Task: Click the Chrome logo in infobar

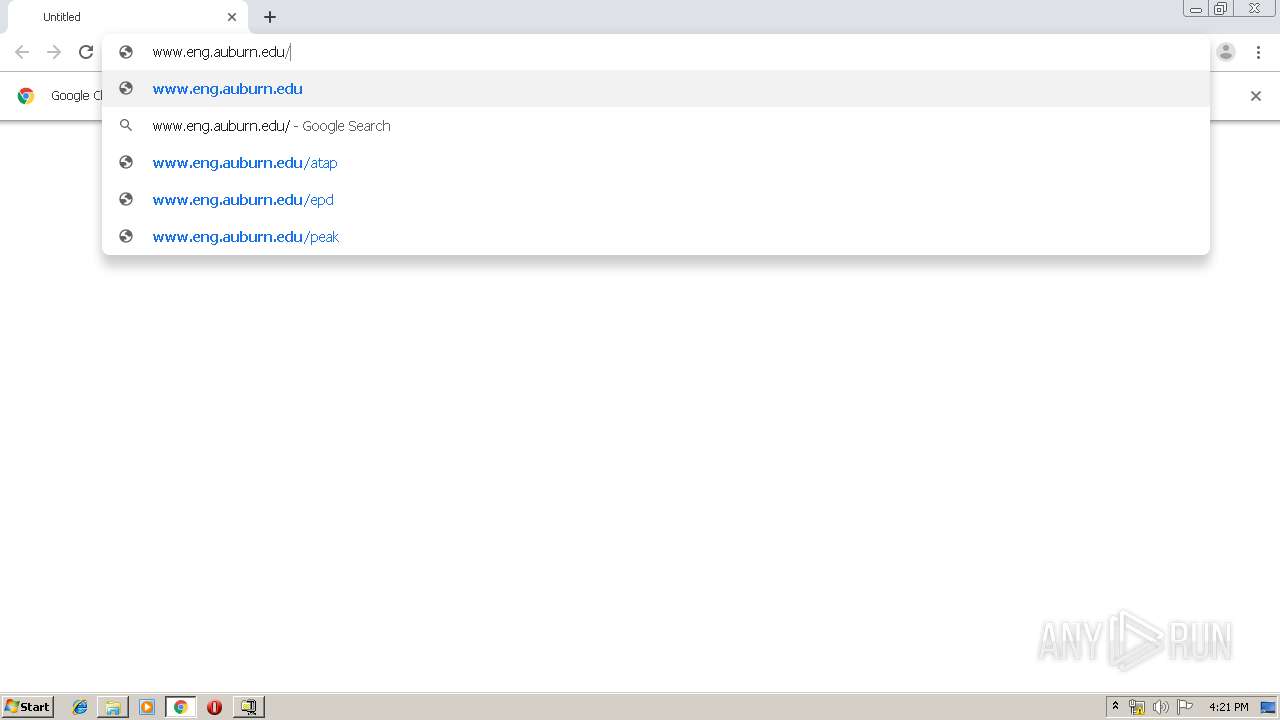Action: (x=26, y=96)
